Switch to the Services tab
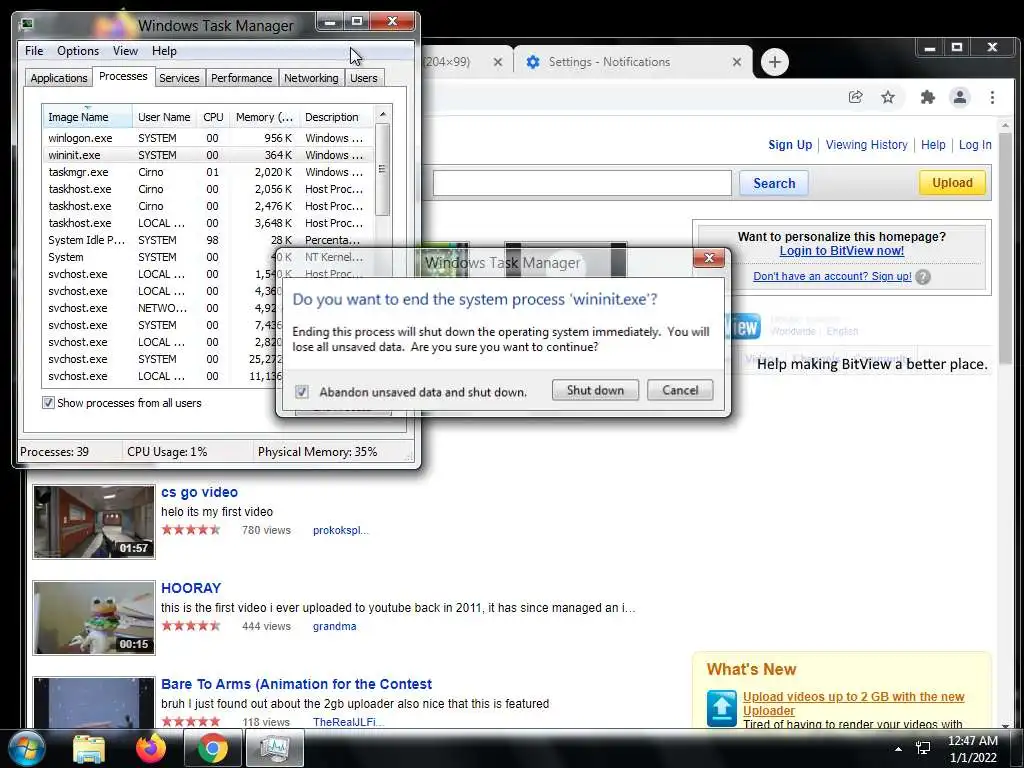The height and width of the screenshot is (768, 1024). [x=179, y=78]
